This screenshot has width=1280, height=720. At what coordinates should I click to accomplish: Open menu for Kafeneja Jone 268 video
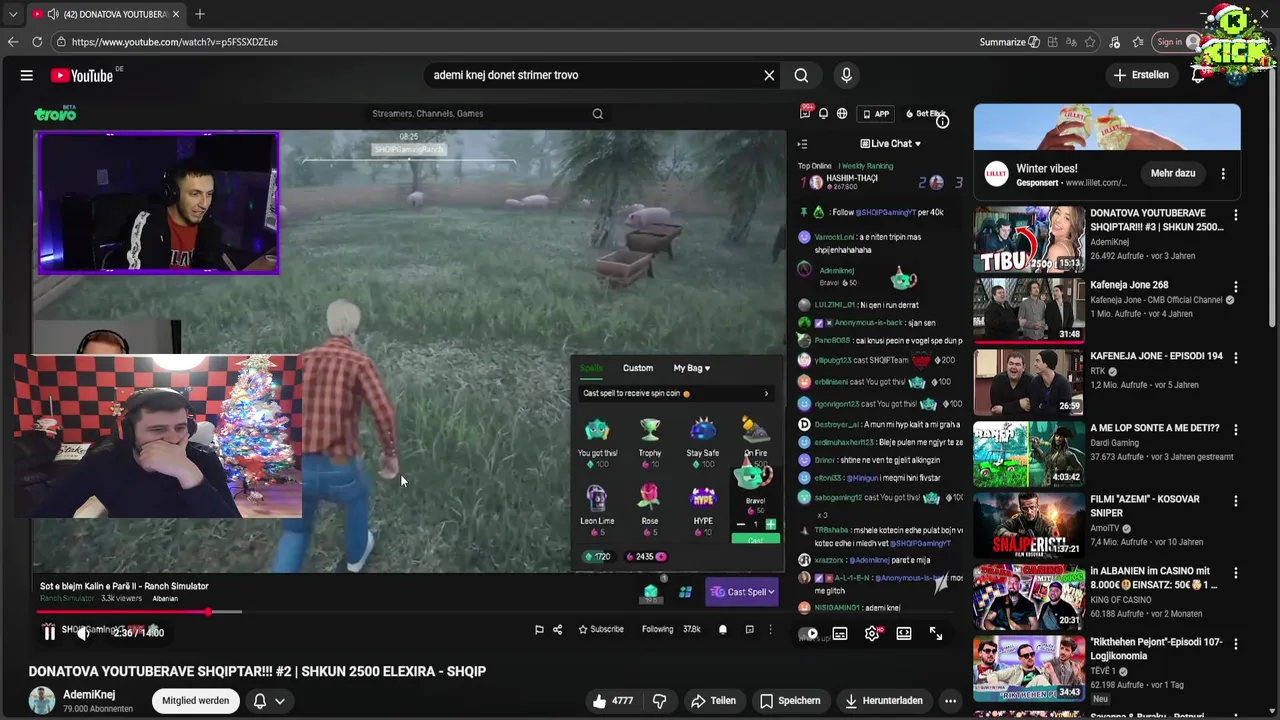click(x=1236, y=286)
